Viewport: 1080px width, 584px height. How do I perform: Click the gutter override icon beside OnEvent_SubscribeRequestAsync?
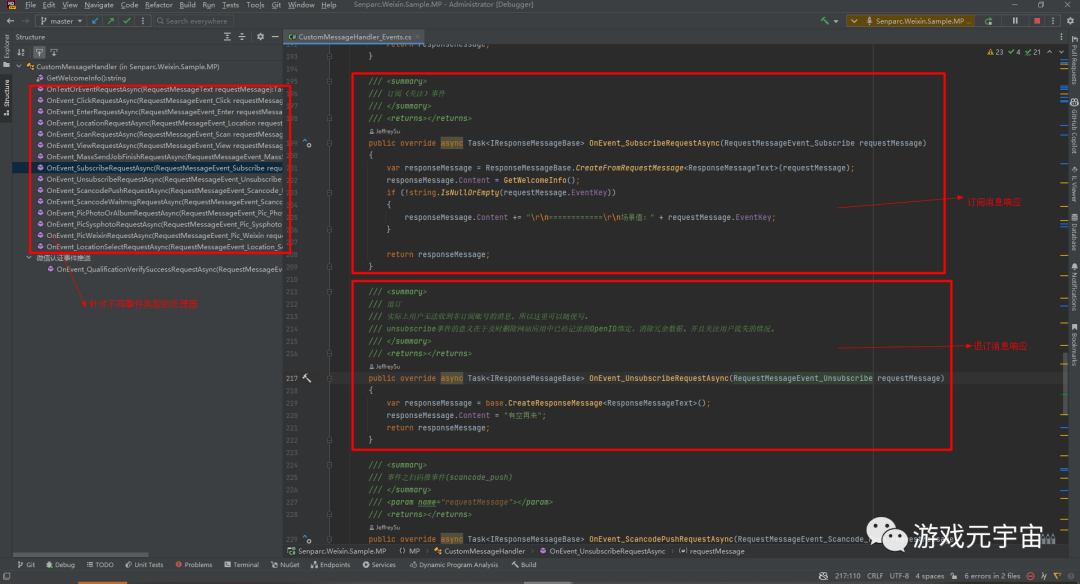307,143
